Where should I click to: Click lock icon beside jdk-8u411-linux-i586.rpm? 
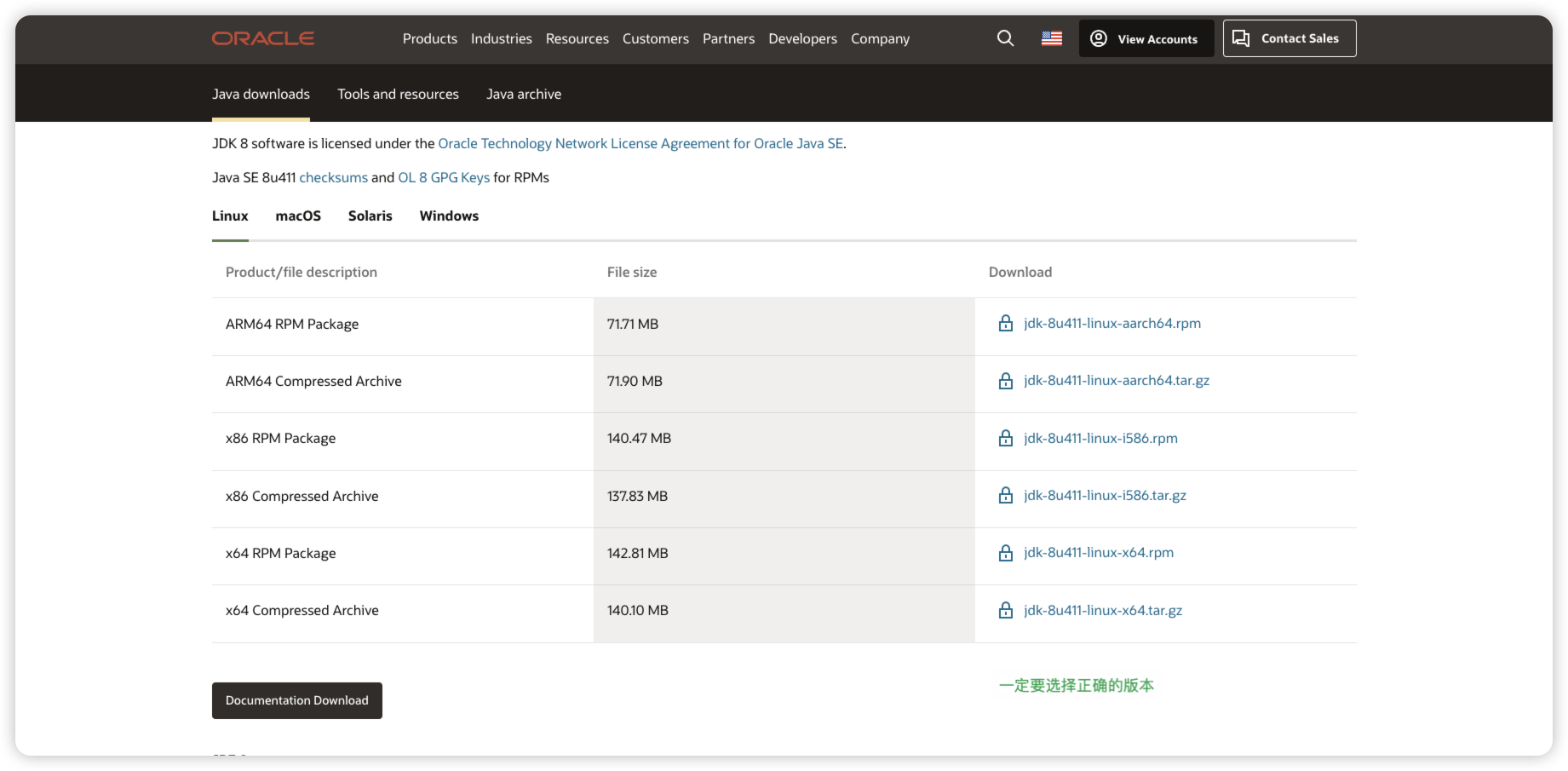coord(1006,438)
